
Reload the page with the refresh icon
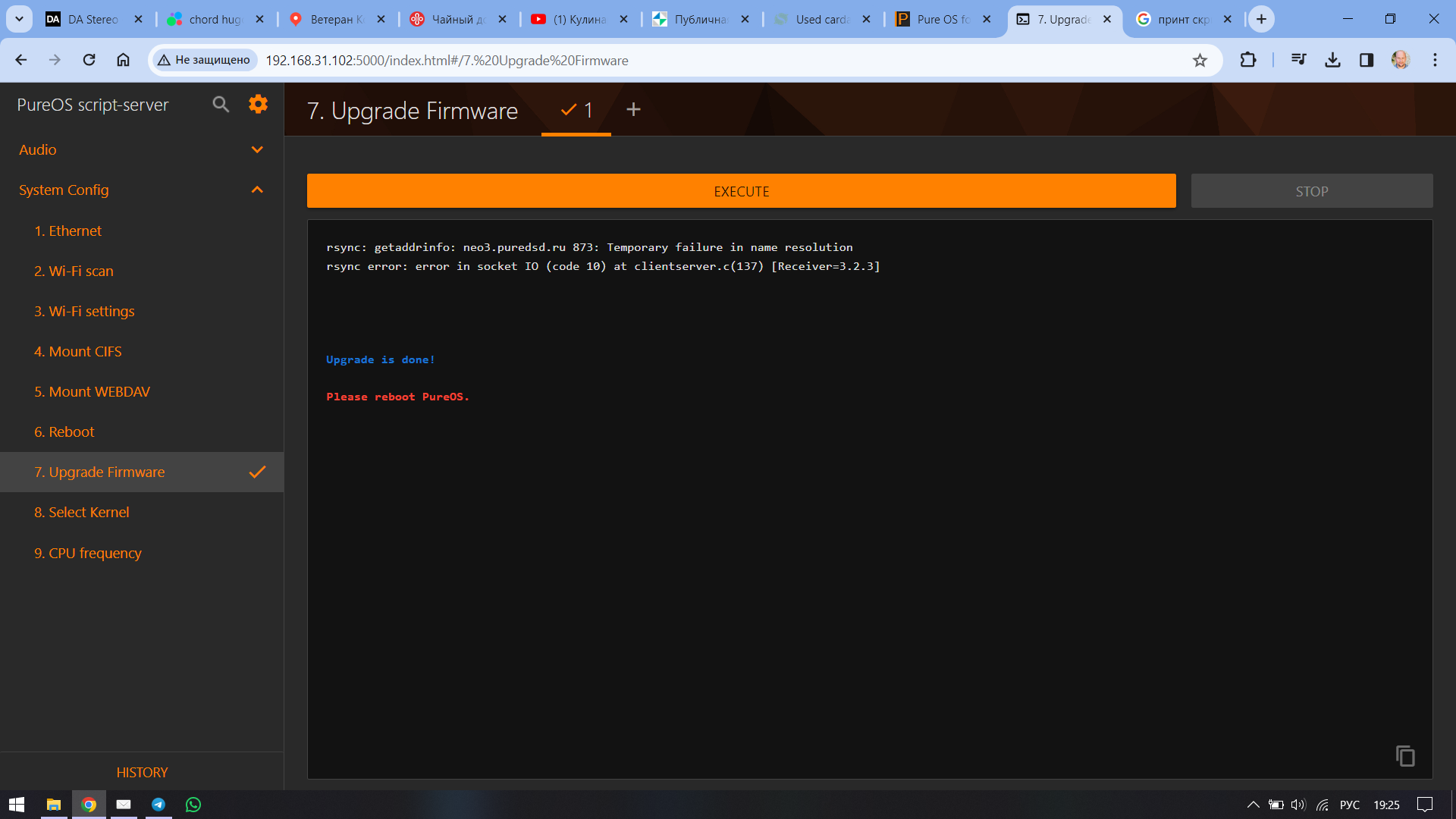coord(89,60)
